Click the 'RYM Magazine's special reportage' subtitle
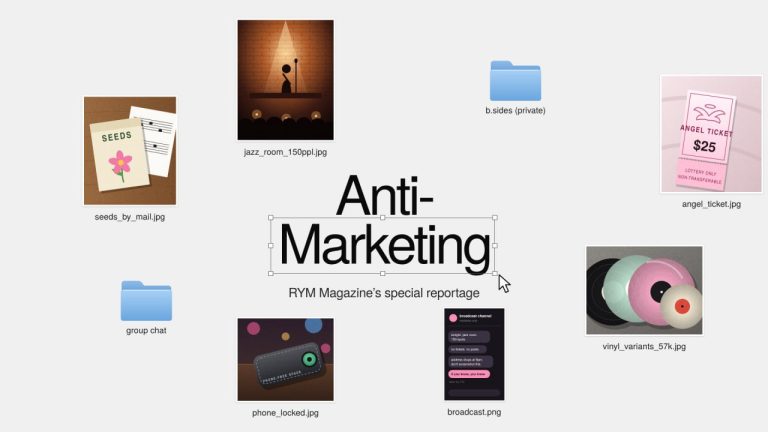This screenshot has height=432, width=768. coord(384,293)
